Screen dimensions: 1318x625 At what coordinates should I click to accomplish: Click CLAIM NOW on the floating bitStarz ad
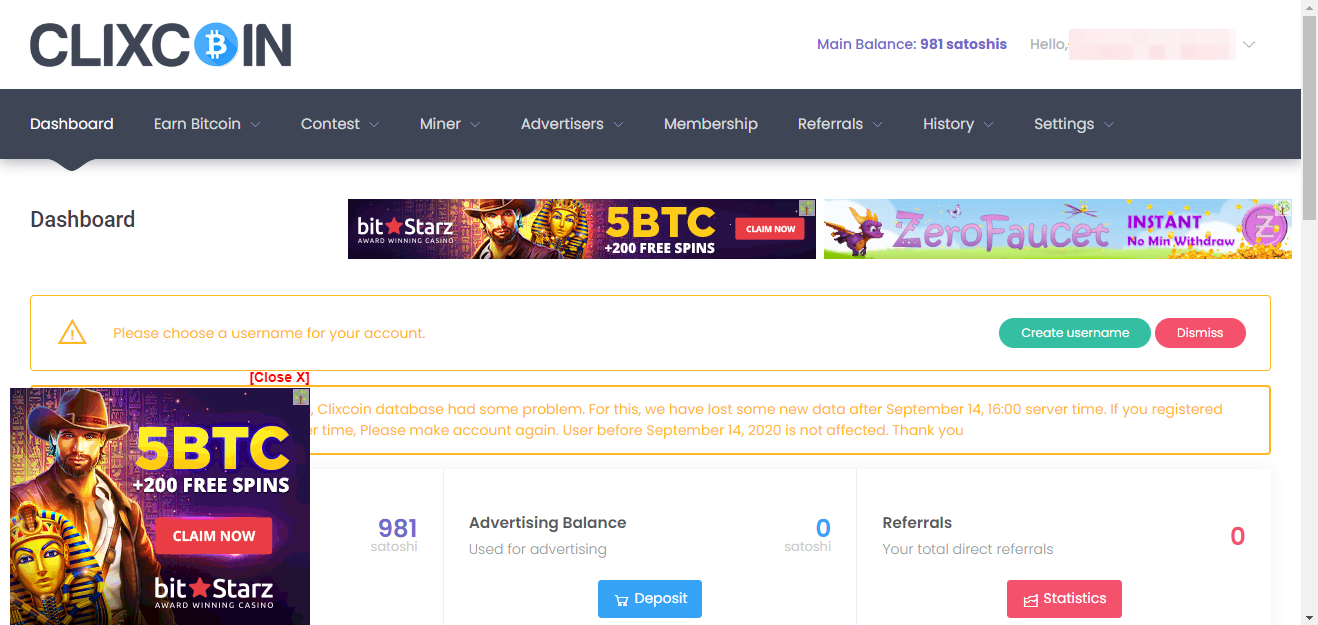pos(213,536)
